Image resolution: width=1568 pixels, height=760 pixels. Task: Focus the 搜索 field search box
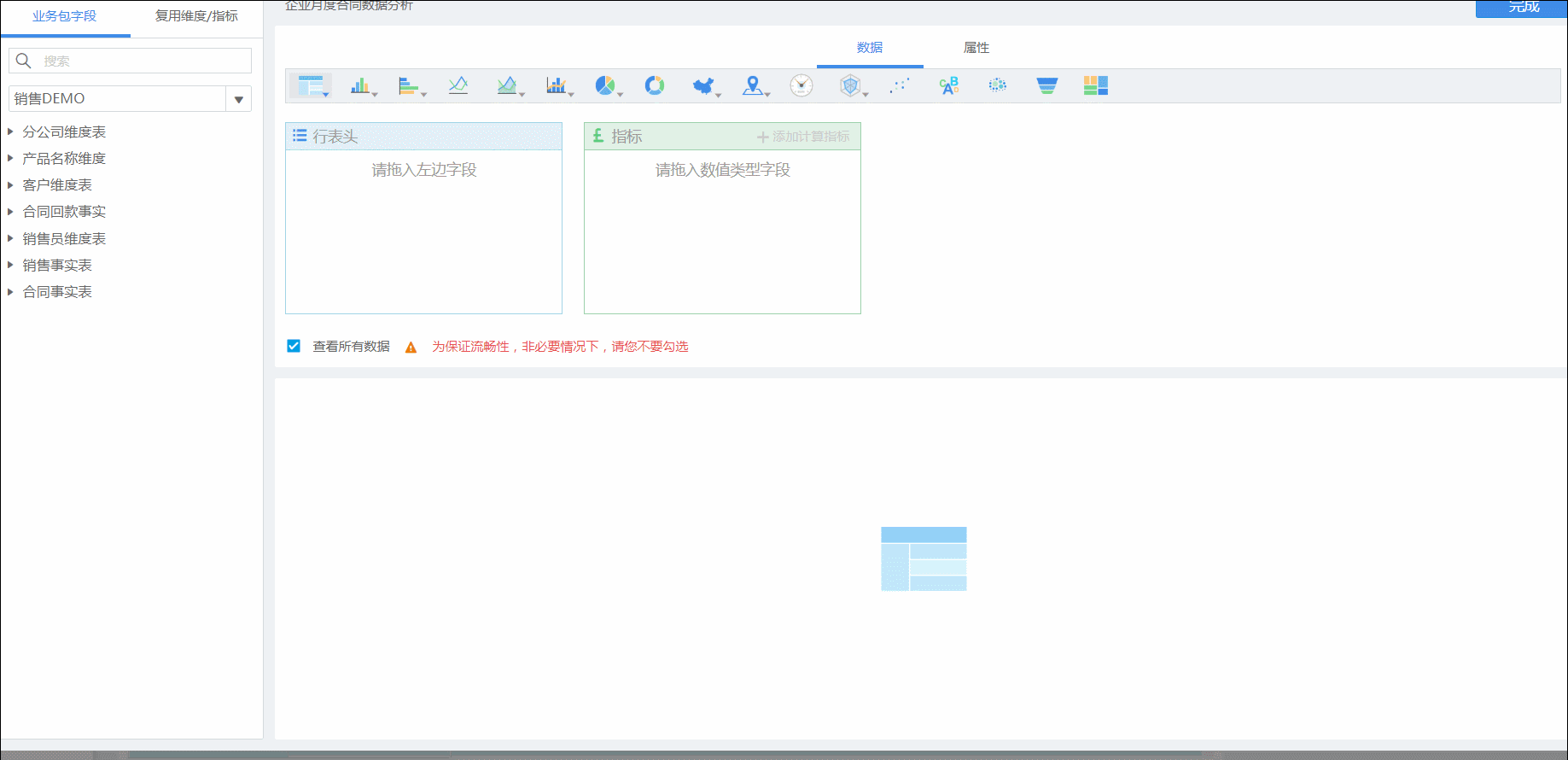coord(131,61)
